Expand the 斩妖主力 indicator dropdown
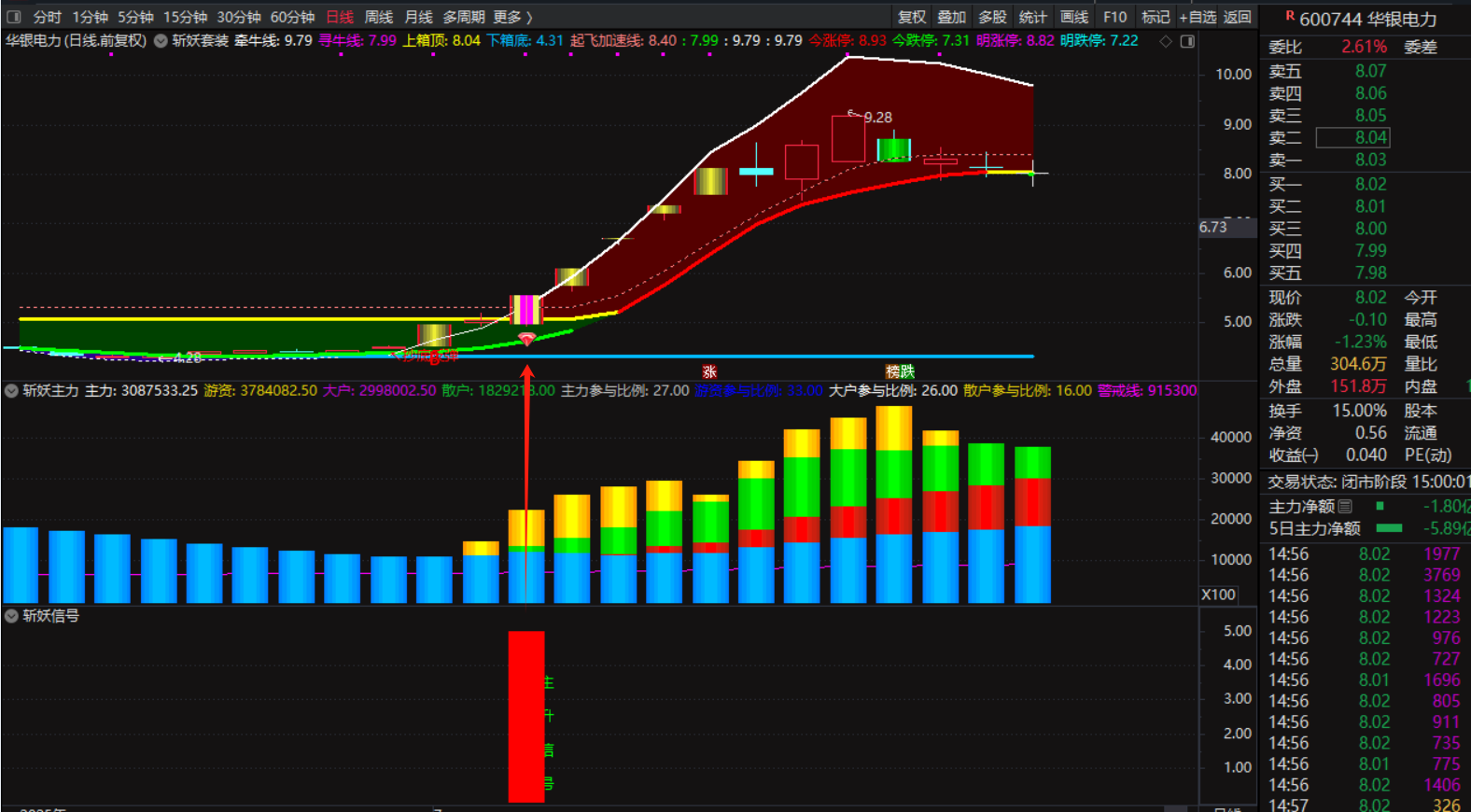 coord(11,391)
